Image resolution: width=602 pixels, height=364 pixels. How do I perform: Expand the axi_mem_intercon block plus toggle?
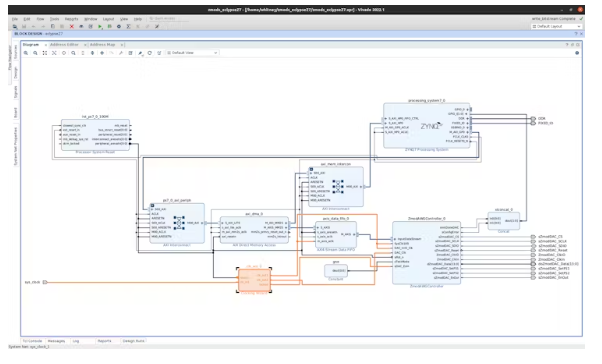[x=311, y=169]
